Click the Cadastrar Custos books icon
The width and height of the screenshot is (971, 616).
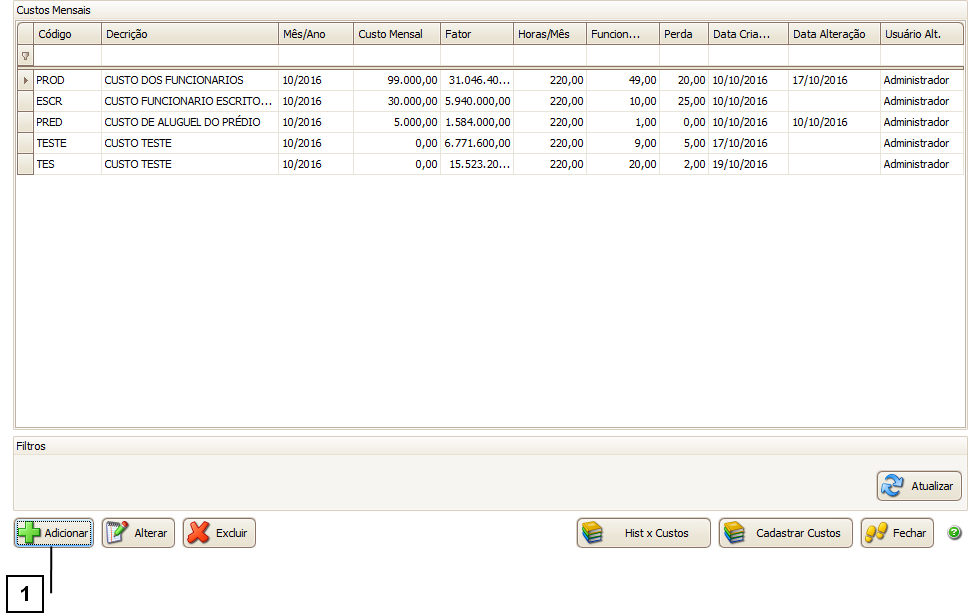[735, 533]
